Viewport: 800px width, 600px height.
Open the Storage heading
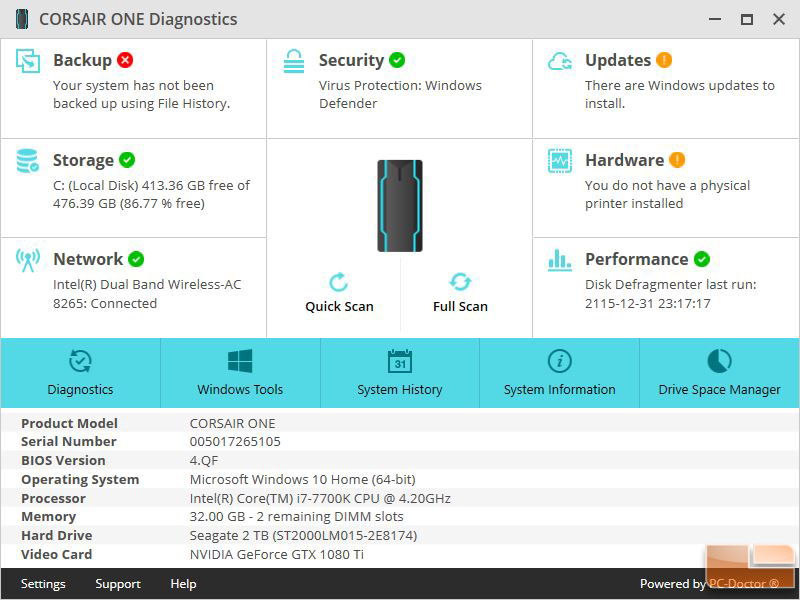pos(83,160)
